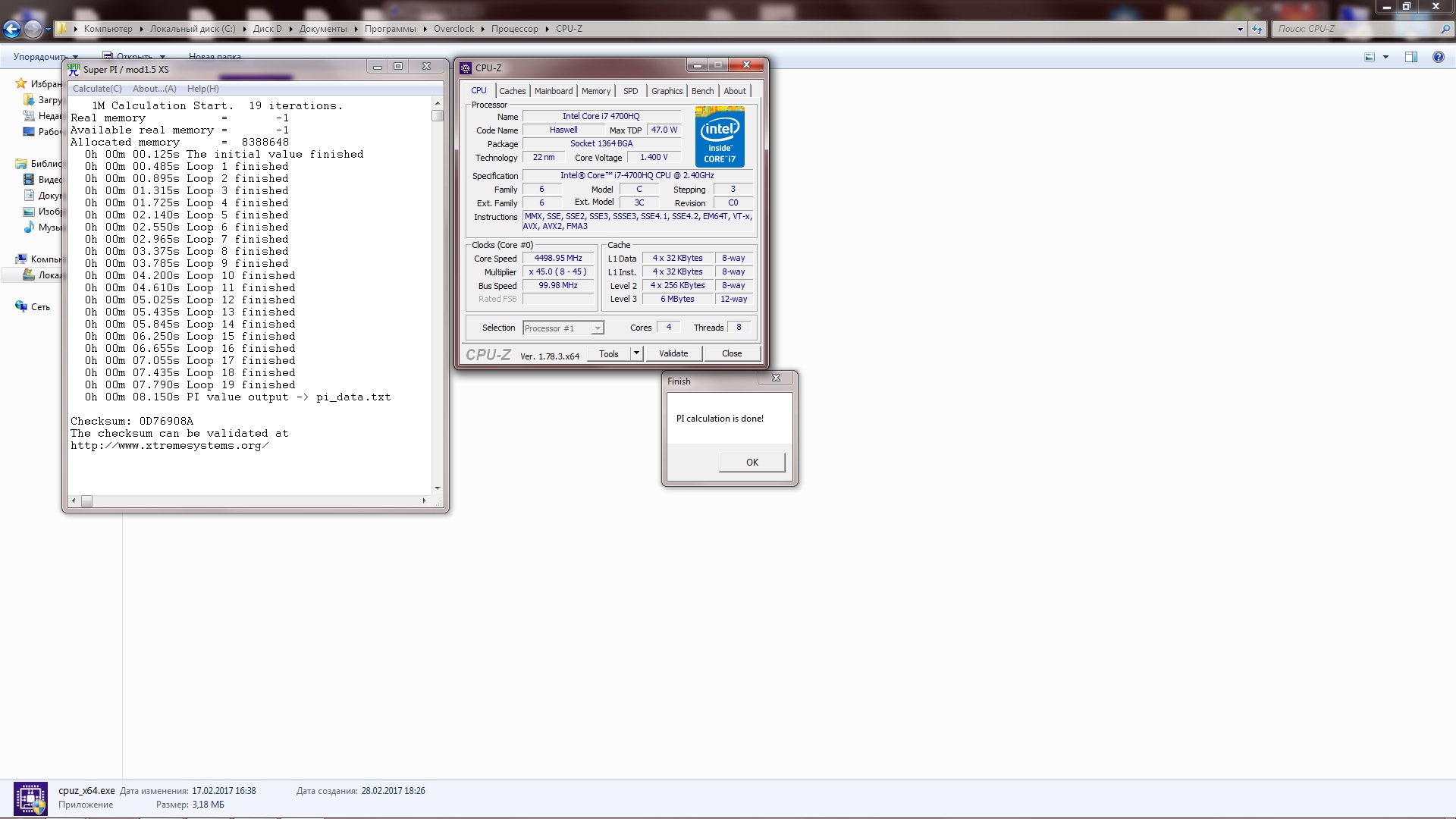Click the xtremesystems.org URL text in Super PI

pos(170,445)
